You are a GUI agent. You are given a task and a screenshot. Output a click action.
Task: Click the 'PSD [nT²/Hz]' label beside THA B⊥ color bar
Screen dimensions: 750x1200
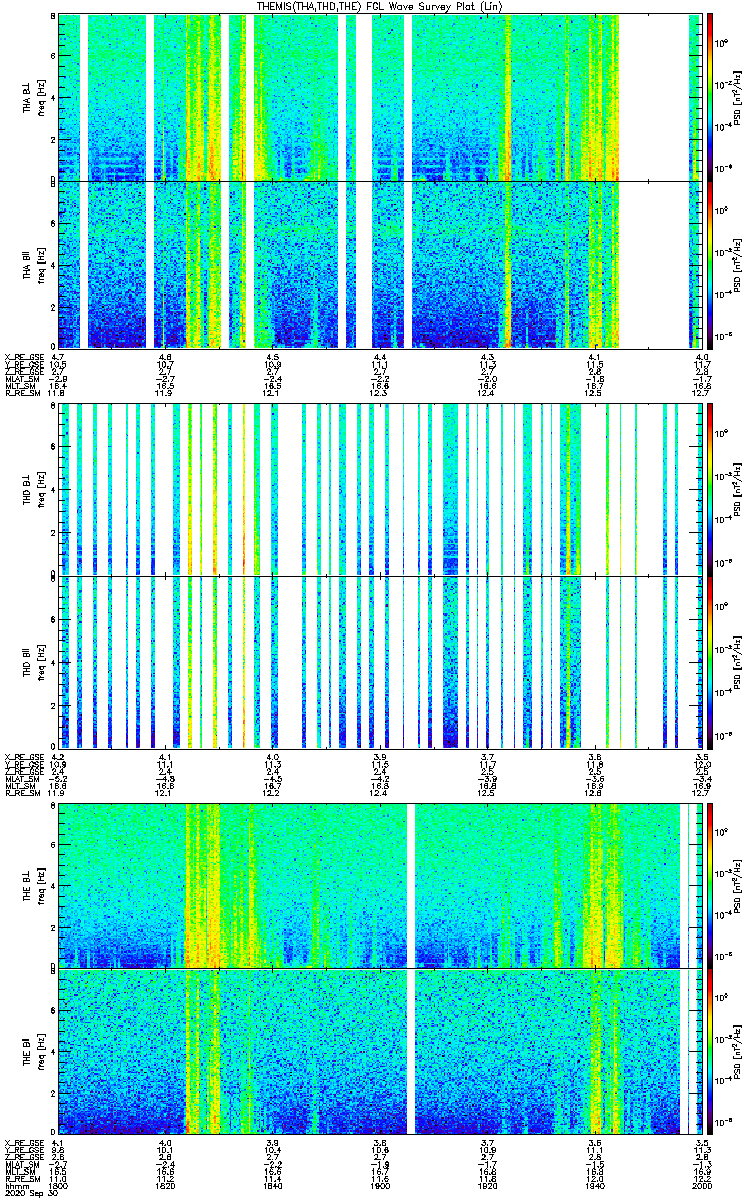coord(736,98)
